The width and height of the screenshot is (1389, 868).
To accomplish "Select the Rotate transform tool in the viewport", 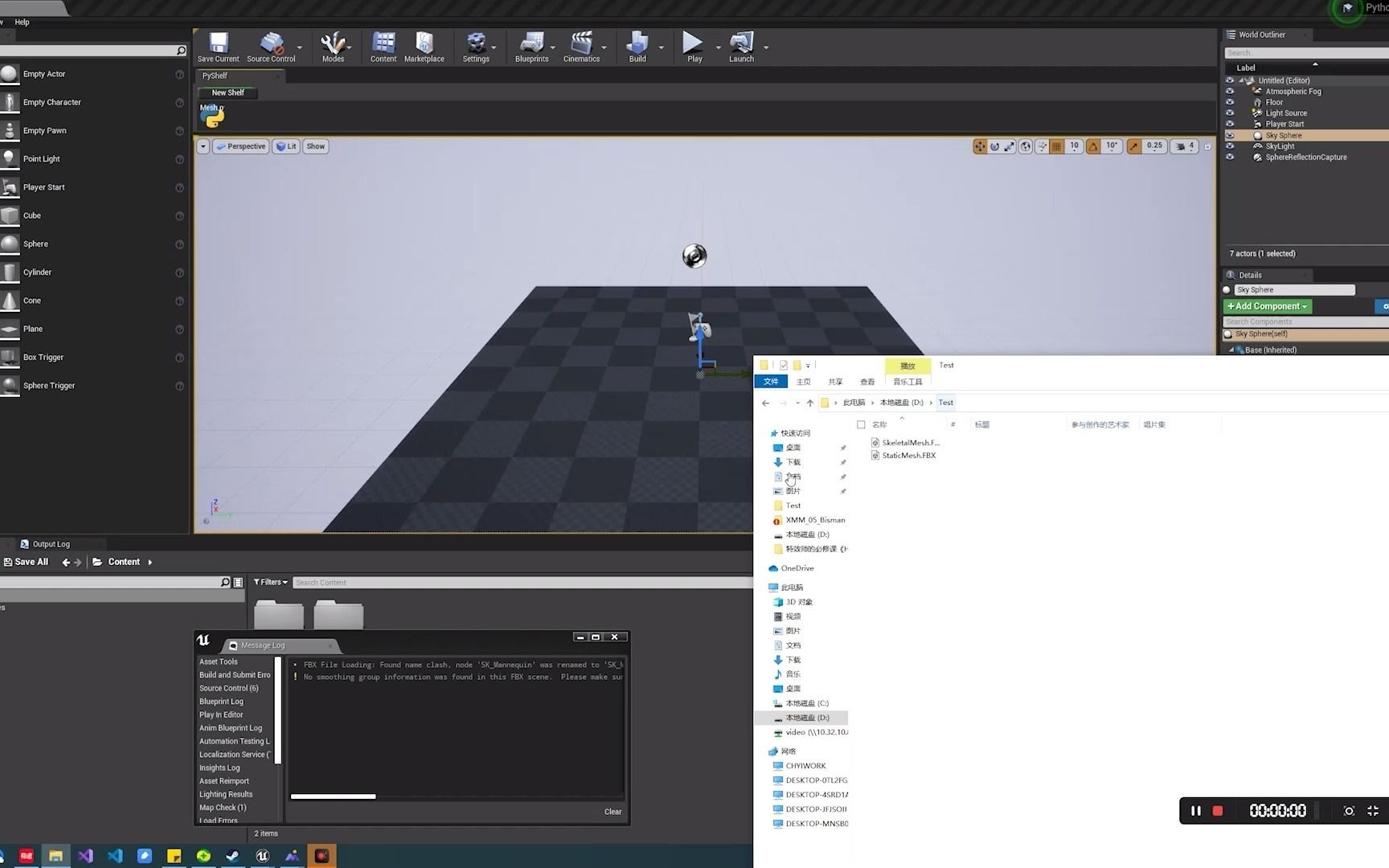I will click(995, 146).
